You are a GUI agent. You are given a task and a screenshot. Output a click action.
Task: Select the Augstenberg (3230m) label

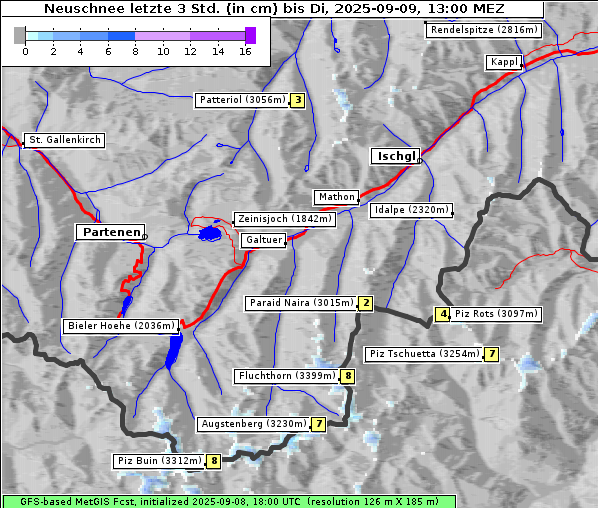pos(254,424)
